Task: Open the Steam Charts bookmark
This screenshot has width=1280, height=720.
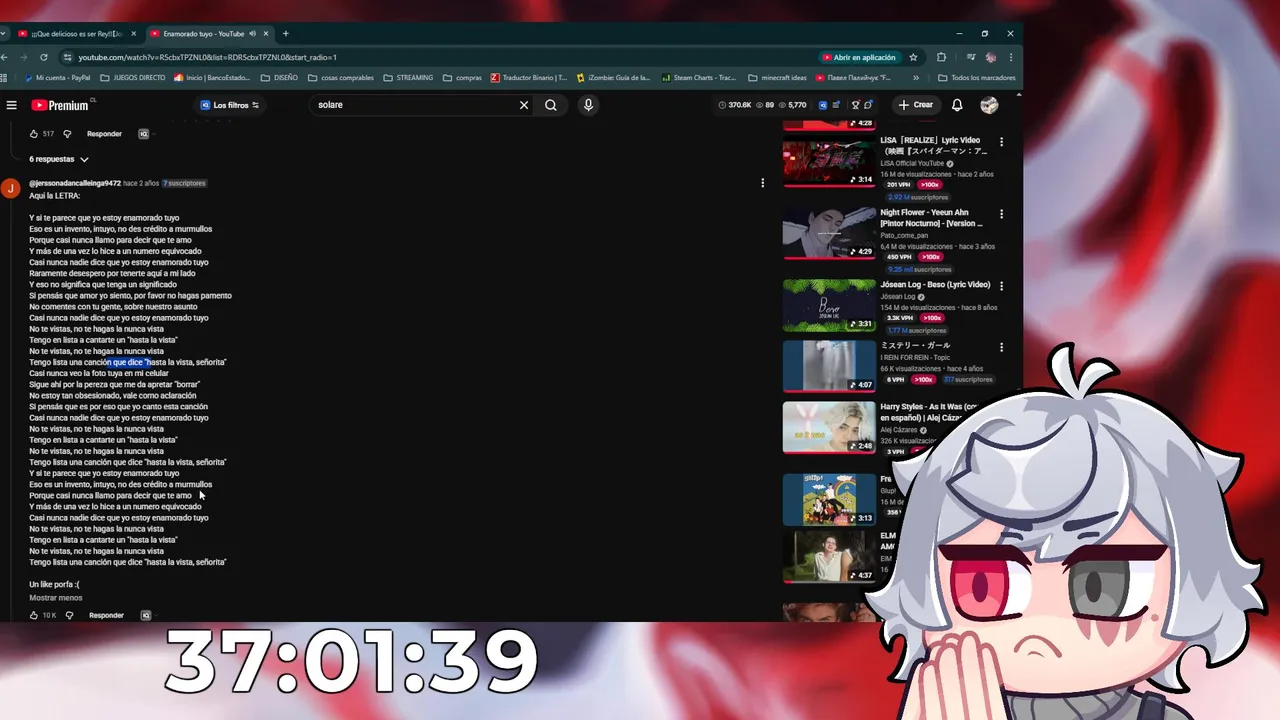Action: click(698, 77)
